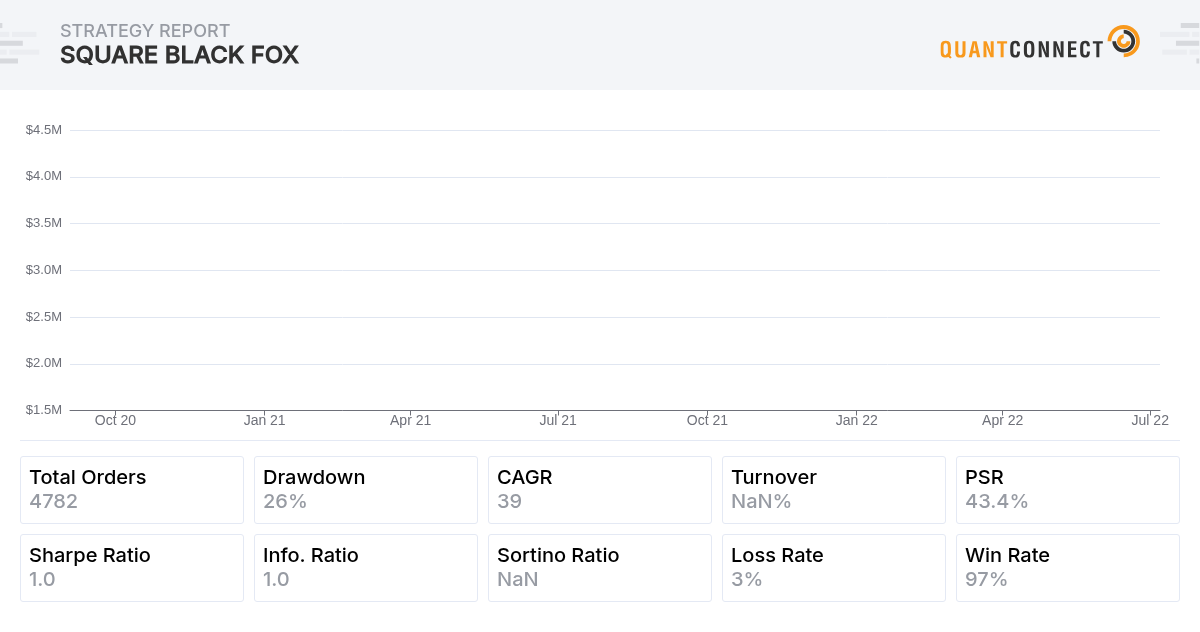Click the CAGR metric card
Image resolution: width=1200 pixels, height=632 pixels.
[x=600, y=489]
